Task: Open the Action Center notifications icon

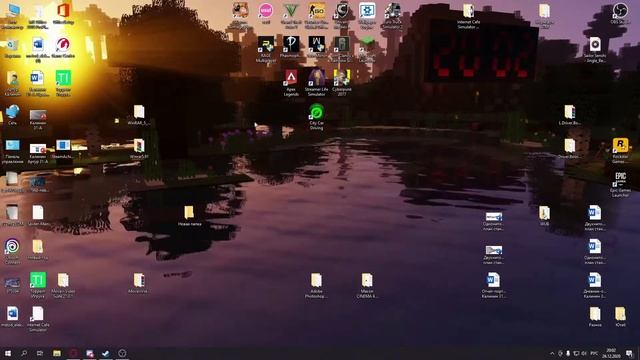Action: [629, 353]
